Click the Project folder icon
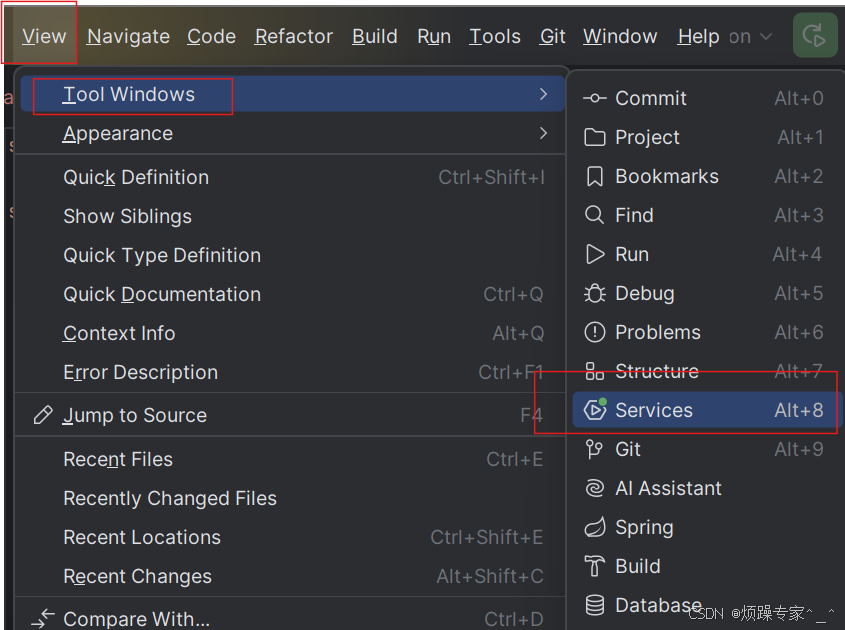The height and width of the screenshot is (630, 845). tap(594, 137)
